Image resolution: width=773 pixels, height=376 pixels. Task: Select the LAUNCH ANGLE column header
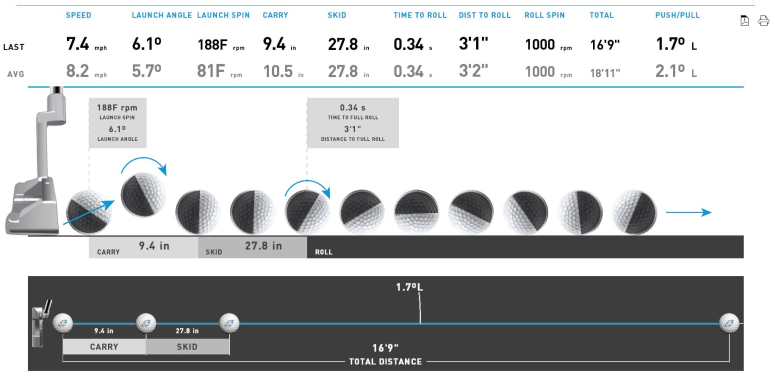(x=162, y=15)
